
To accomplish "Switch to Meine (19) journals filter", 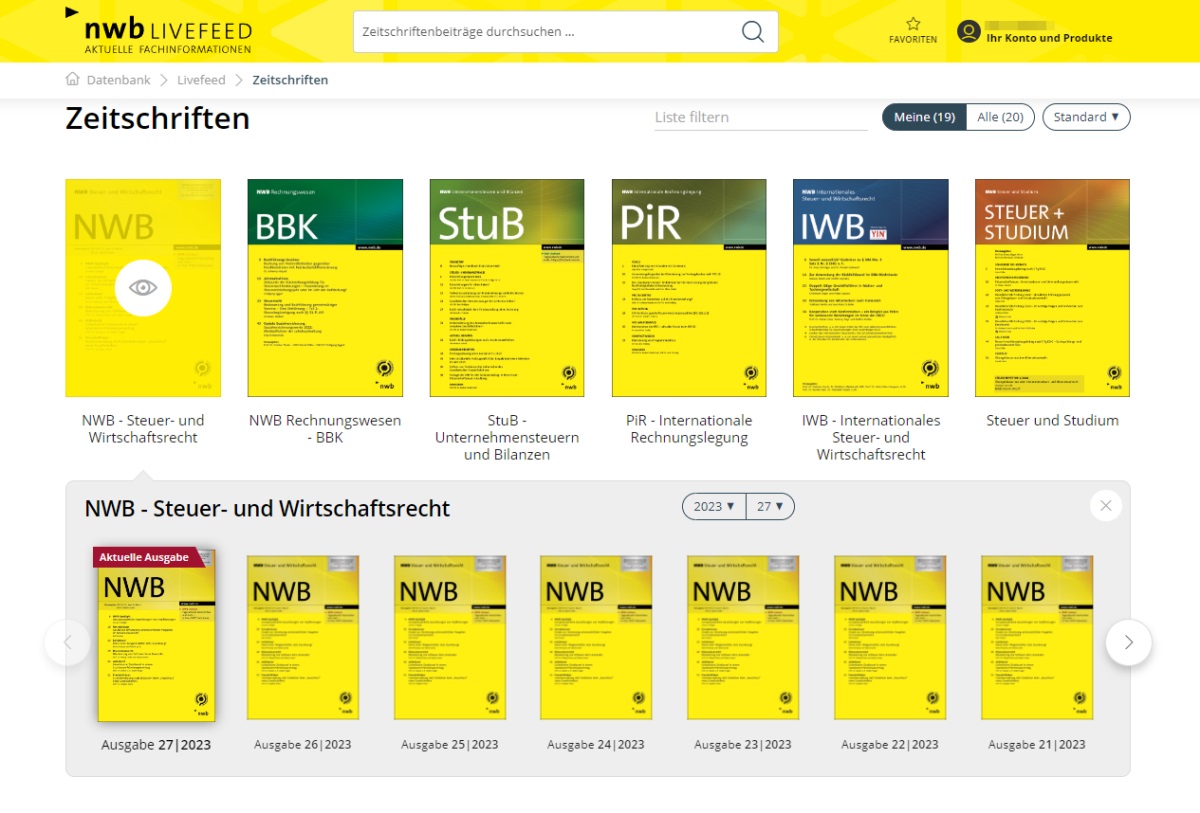I will 924,117.
